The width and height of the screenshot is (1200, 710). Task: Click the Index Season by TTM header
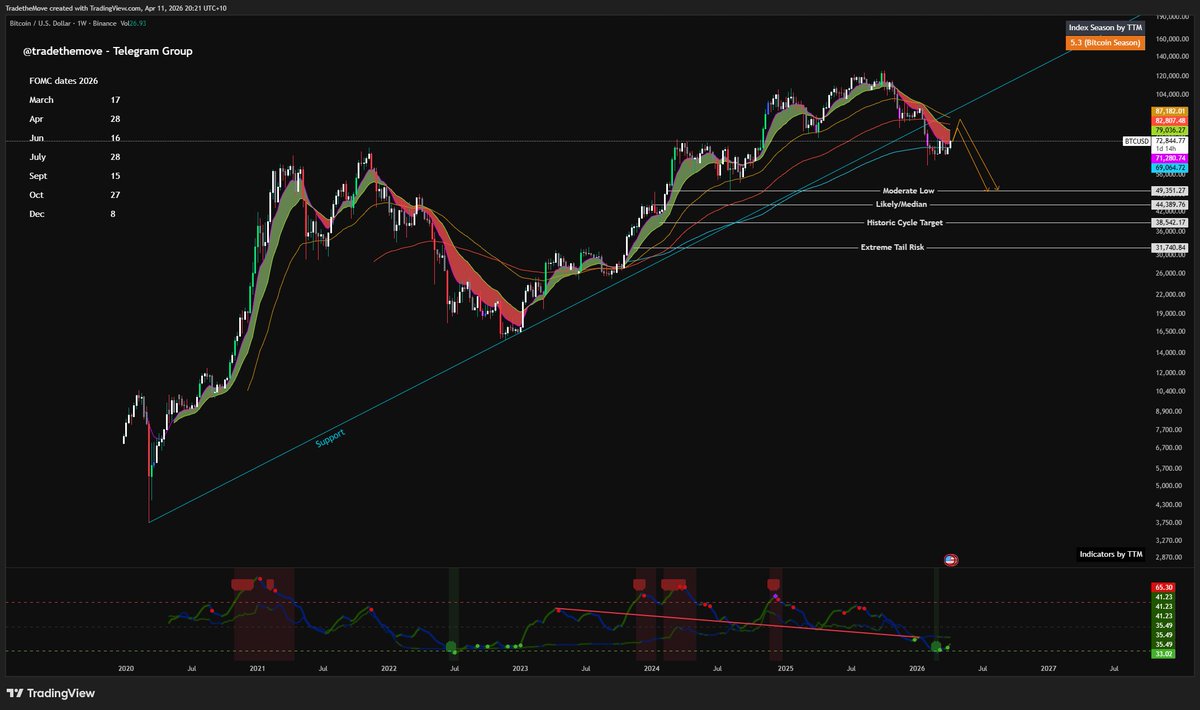pyautogui.click(x=1105, y=29)
